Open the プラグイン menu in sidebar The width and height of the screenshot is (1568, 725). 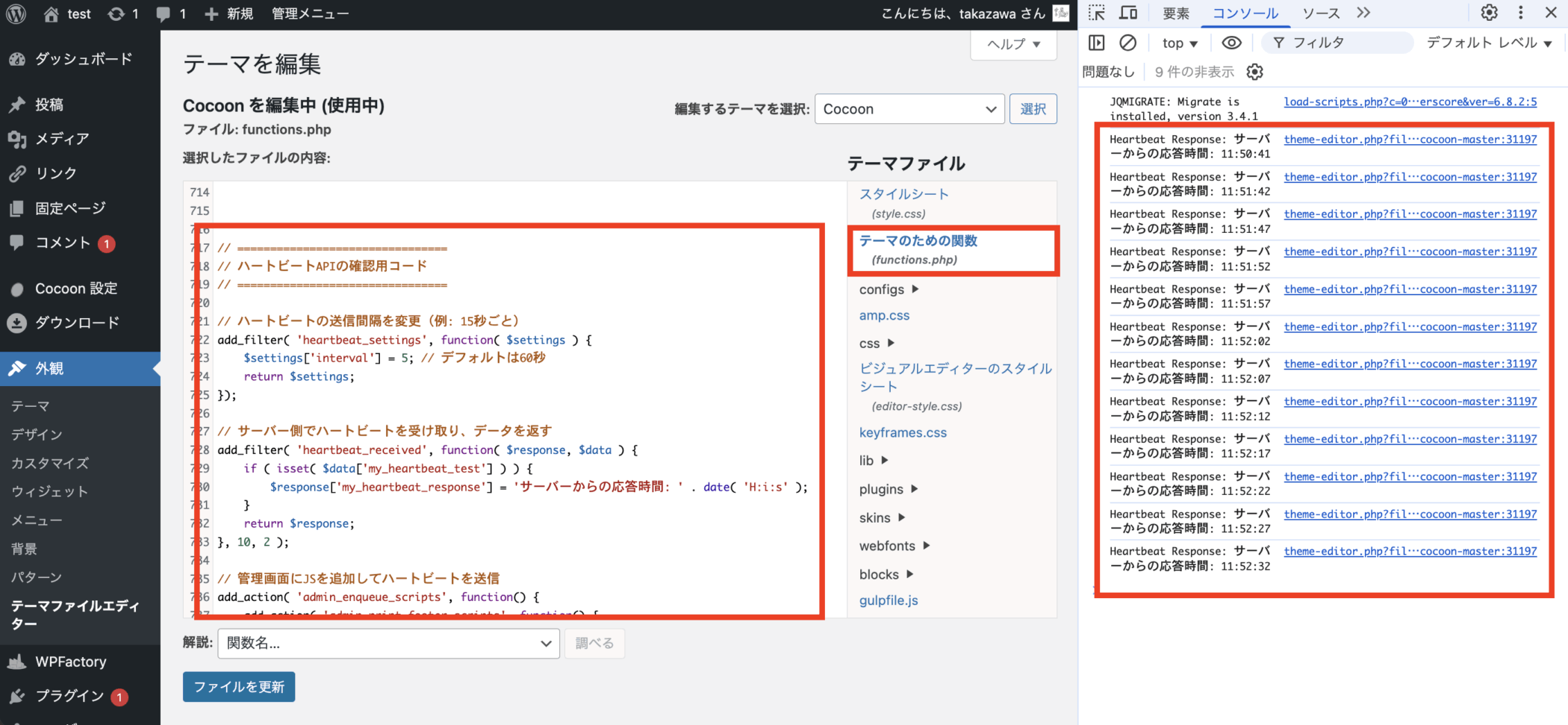(69, 696)
